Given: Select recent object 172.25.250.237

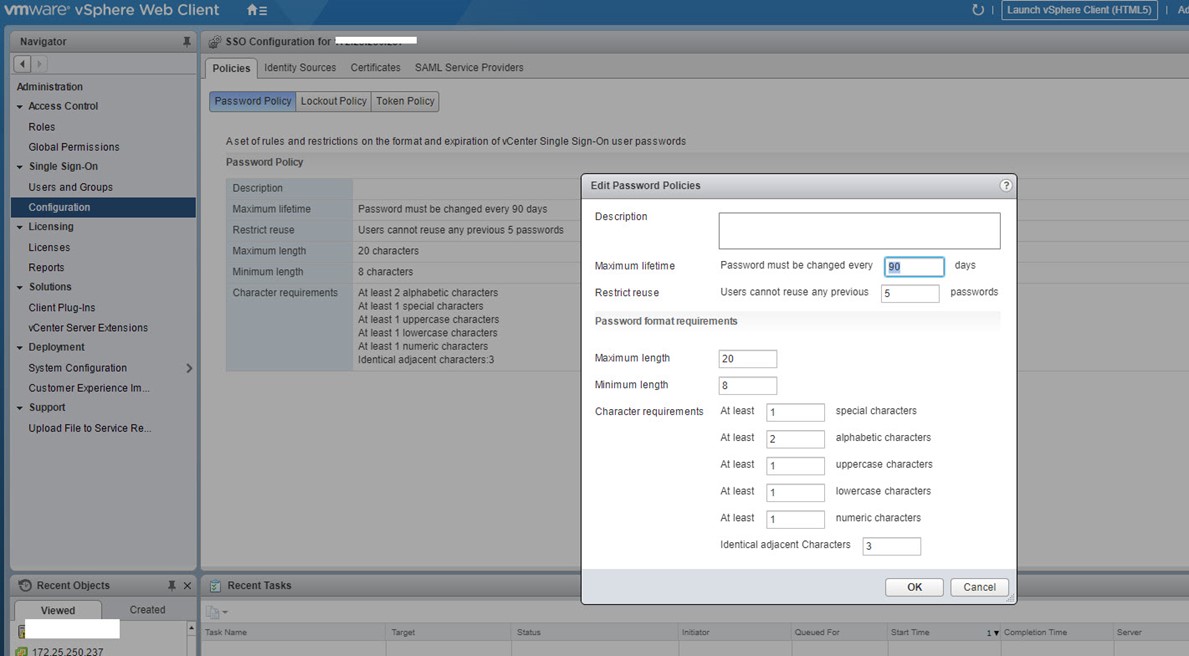Looking at the screenshot, I should tap(67, 651).
